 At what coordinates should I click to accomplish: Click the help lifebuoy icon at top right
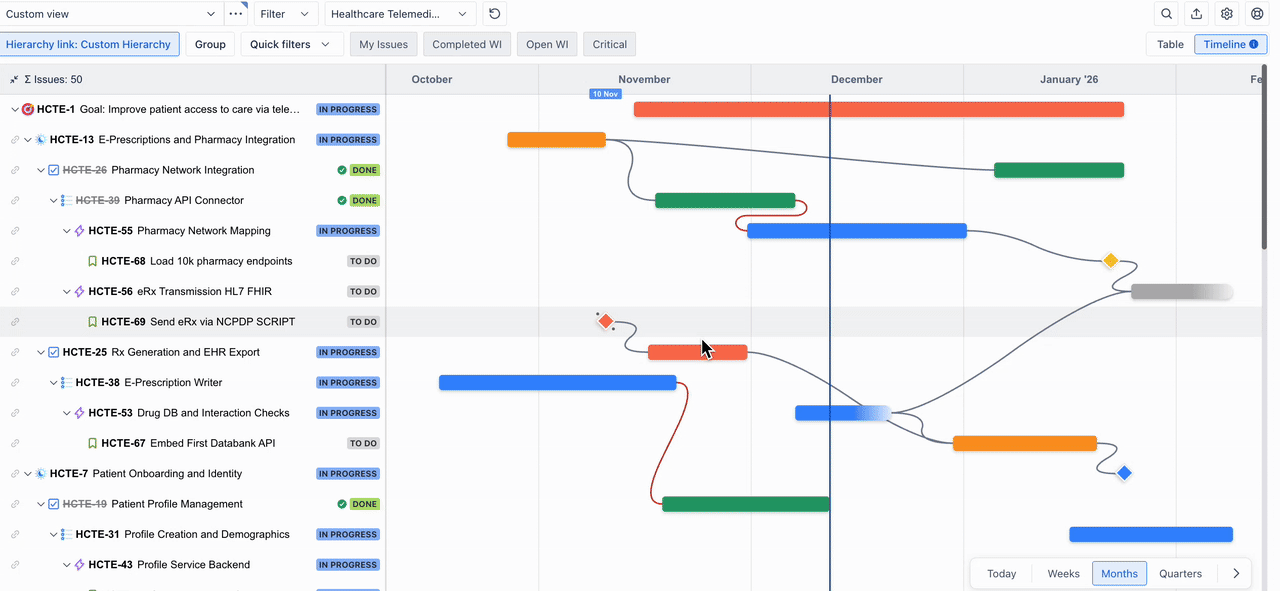pyautogui.click(x=1257, y=13)
